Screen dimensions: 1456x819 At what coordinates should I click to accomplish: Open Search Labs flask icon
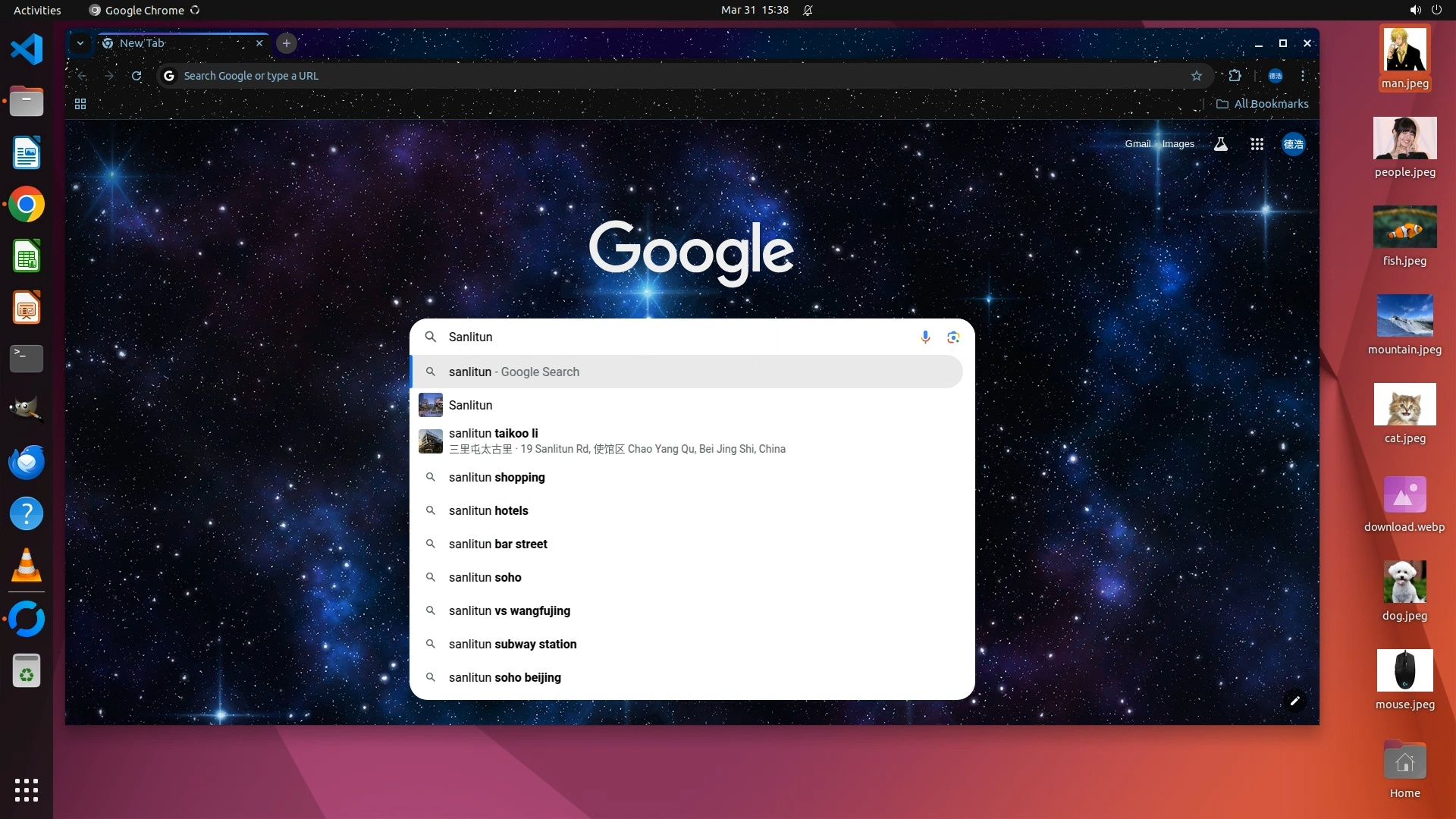pos(1221,144)
